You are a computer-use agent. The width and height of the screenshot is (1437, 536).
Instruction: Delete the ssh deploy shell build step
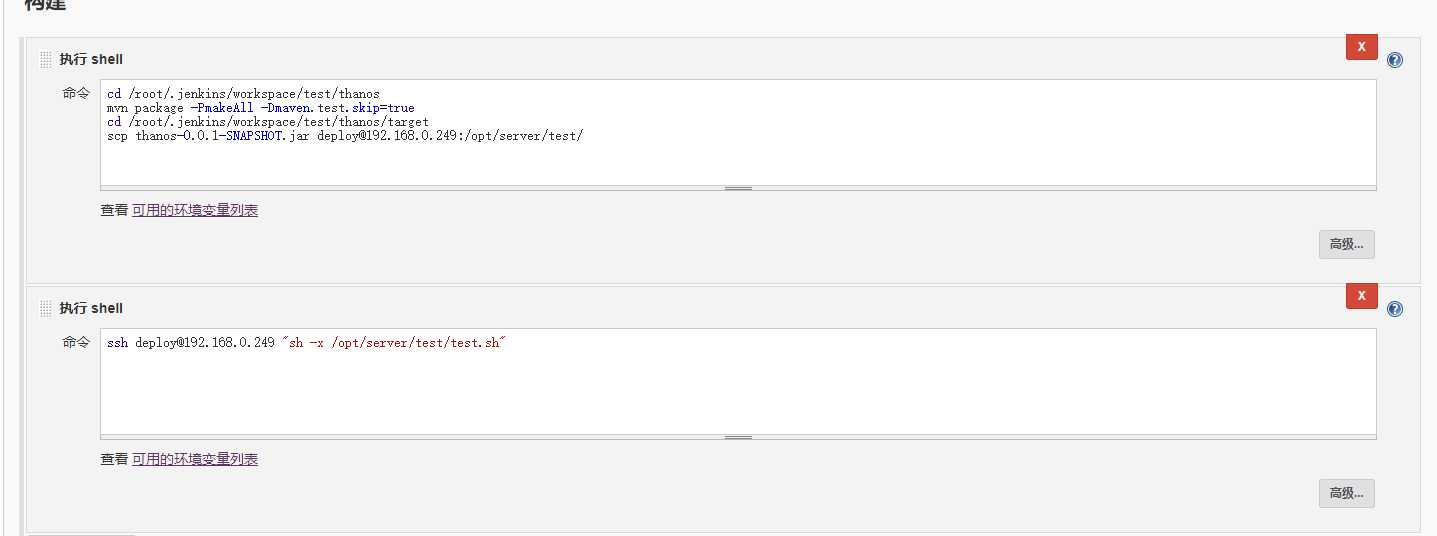[1361, 296]
